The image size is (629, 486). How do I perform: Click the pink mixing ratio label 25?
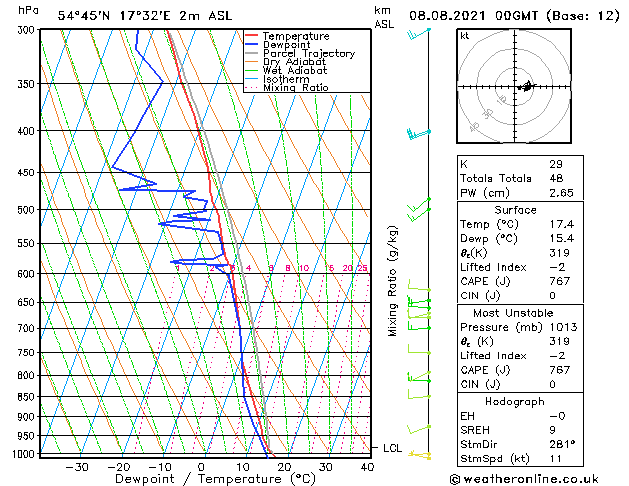click(x=362, y=268)
